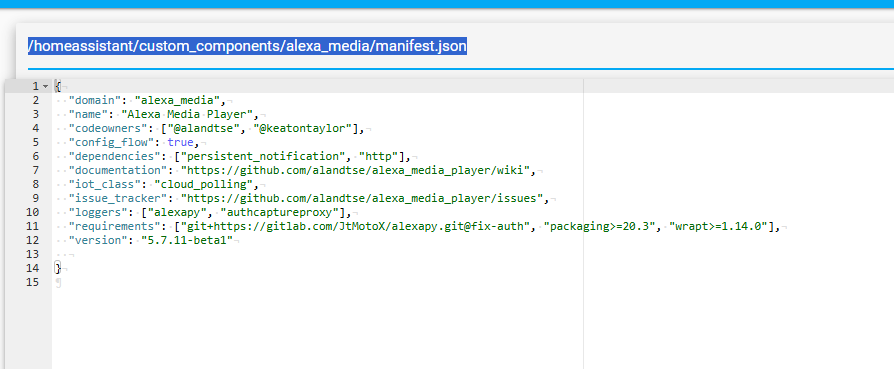Image resolution: width=894 pixels, height=369 pixels.
Task: Collapse the JSON object at line 1
Action: [x=46, y=87]
